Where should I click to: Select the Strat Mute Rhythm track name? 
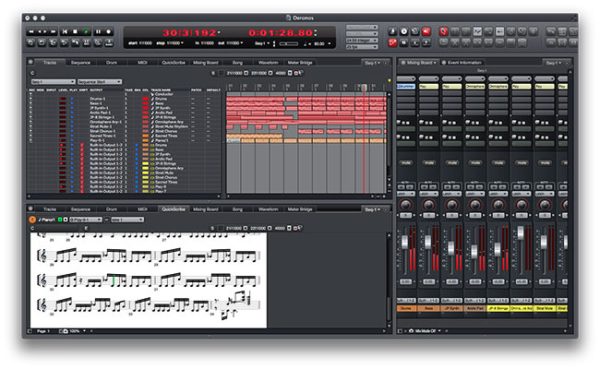click(x=171, y=127)
